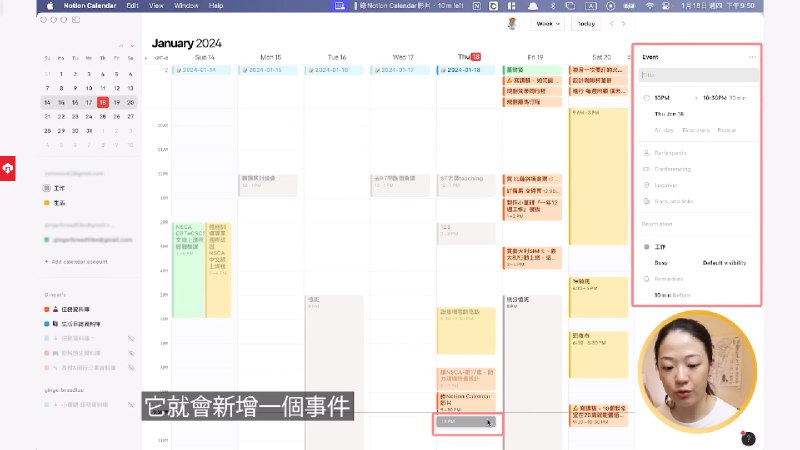Click Participants field label

(670, 153)
